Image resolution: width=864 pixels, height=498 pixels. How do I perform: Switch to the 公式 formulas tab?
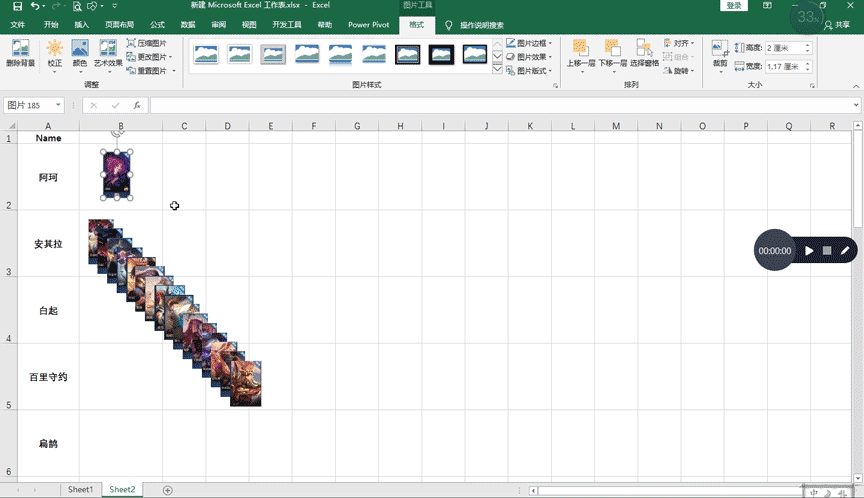pyautogui.click(x=158, y=25)
